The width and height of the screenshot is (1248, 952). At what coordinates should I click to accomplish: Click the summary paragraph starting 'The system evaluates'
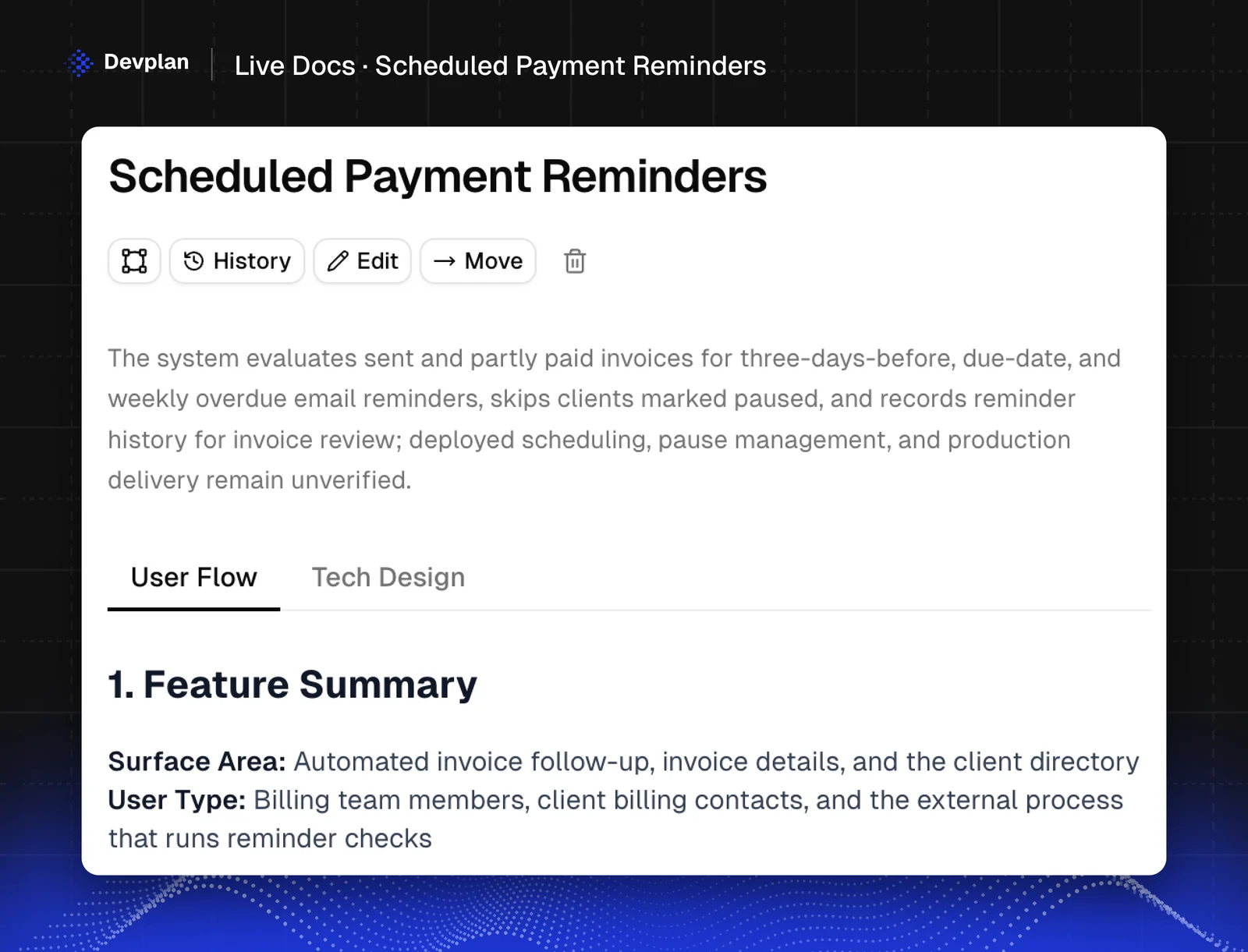coord(615,419)
